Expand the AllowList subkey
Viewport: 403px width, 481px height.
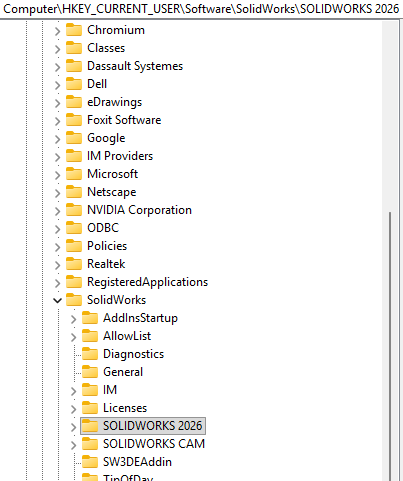pyautogui.click(x=74, y=337)
